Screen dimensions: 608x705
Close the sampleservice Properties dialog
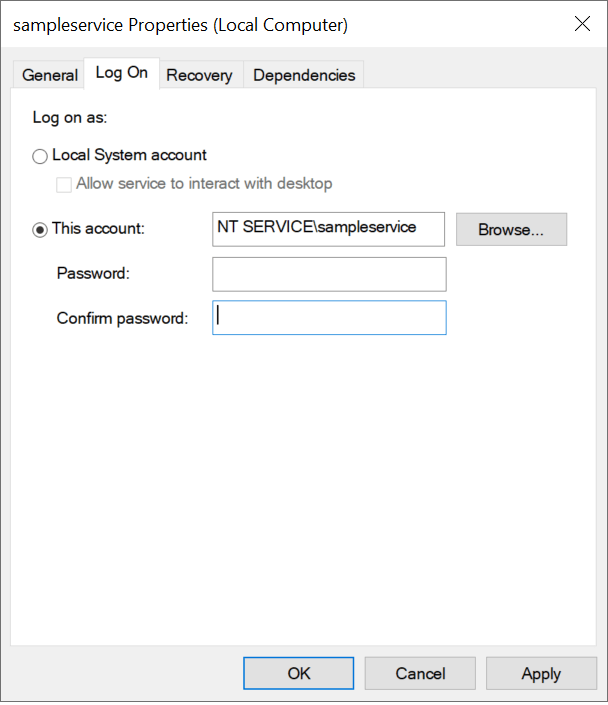point(582,24)
